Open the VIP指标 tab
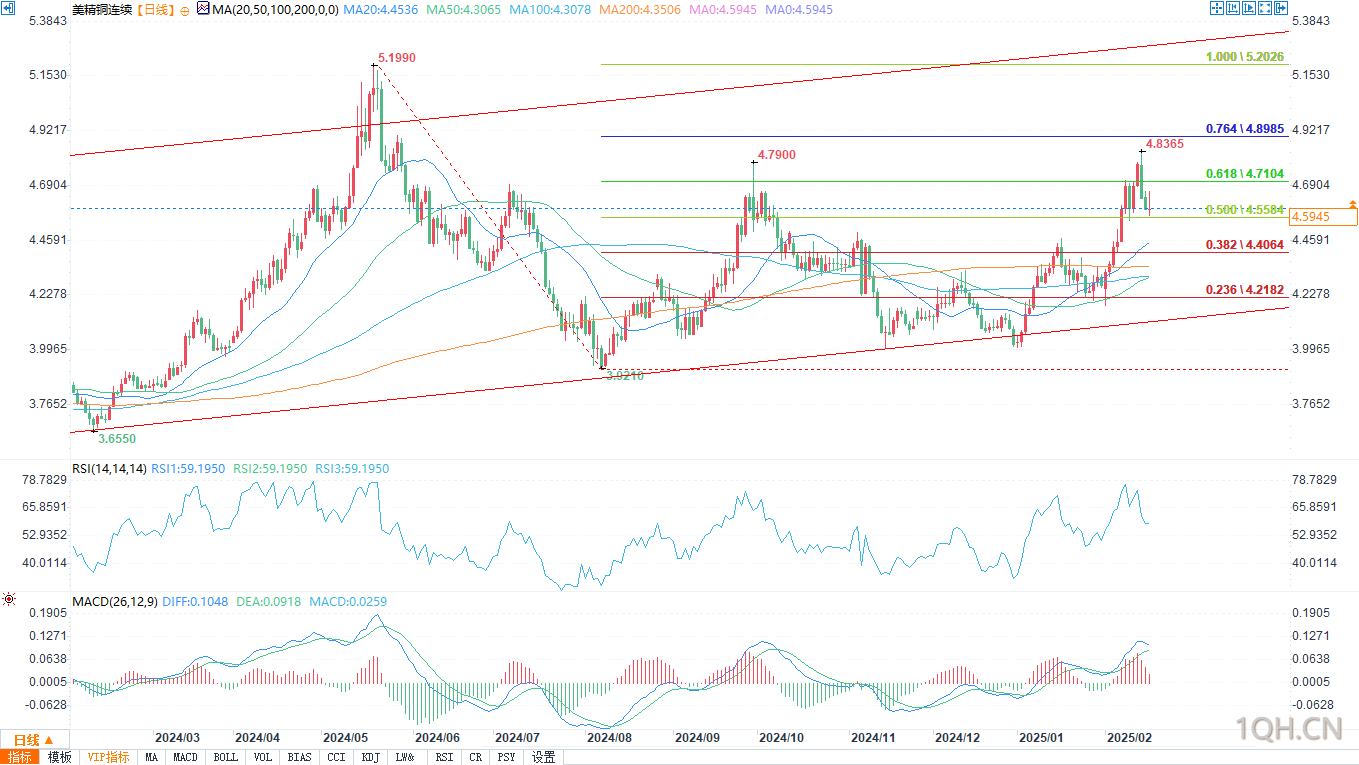Viewport: 1359px width, 765px height. click(x=108, y=757)
